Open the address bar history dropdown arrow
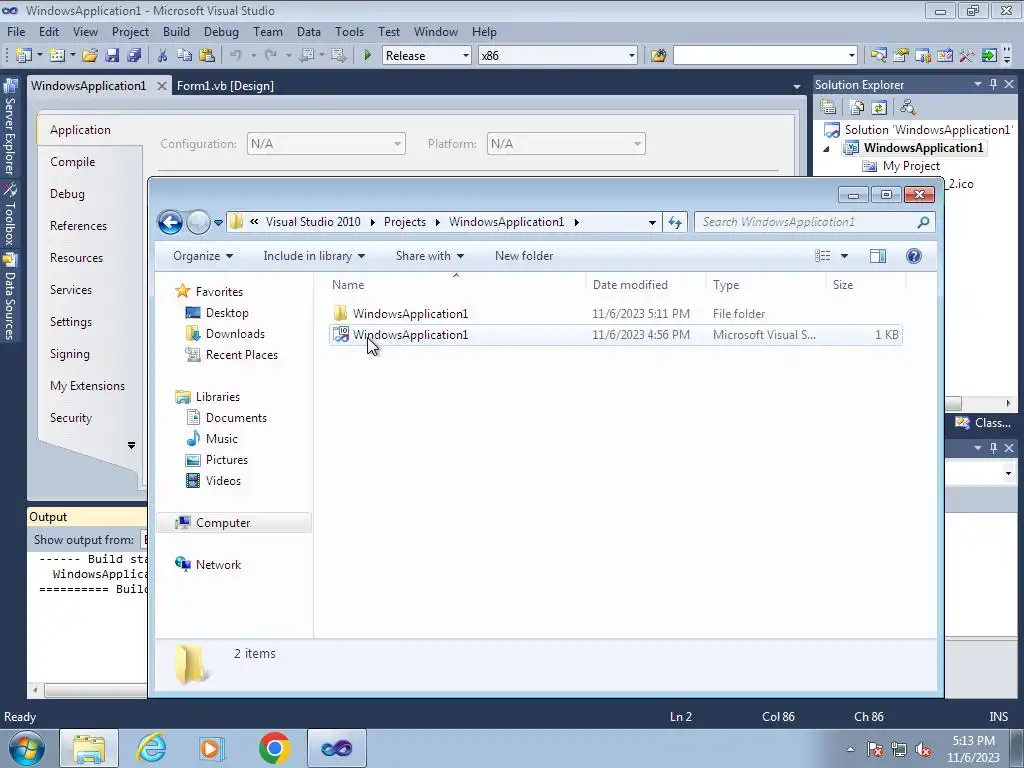The width and height of the screenshot is (1024, 768). tap(652, 222)
